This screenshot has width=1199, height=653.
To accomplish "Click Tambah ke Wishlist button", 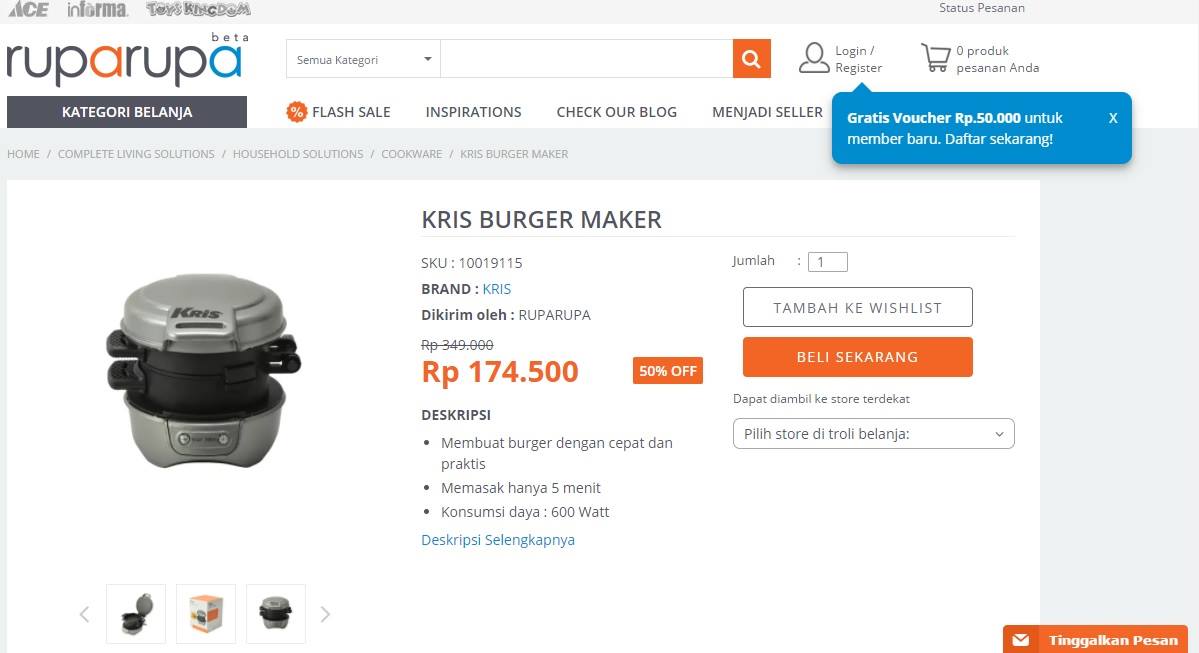I will pos(857,307).
